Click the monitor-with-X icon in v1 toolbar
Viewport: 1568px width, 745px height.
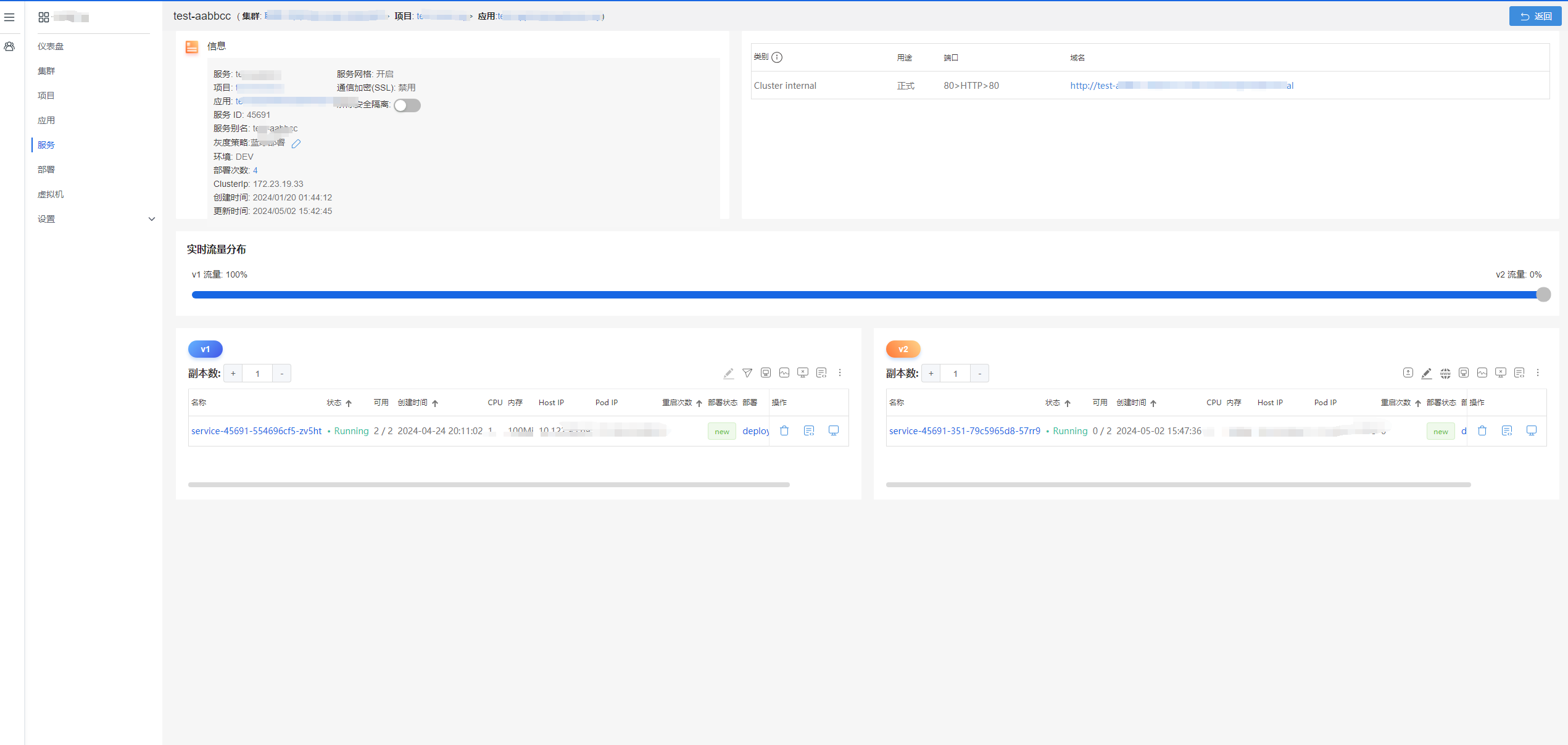(x=803, y=372)
